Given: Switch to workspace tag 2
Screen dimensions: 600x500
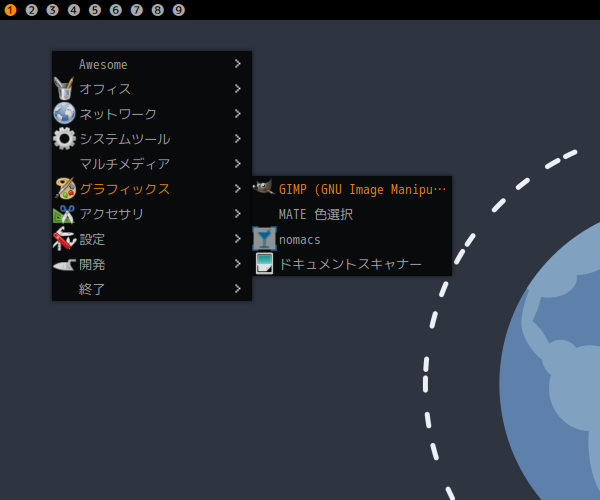Looking at the screenshot, I should point(31,10).
